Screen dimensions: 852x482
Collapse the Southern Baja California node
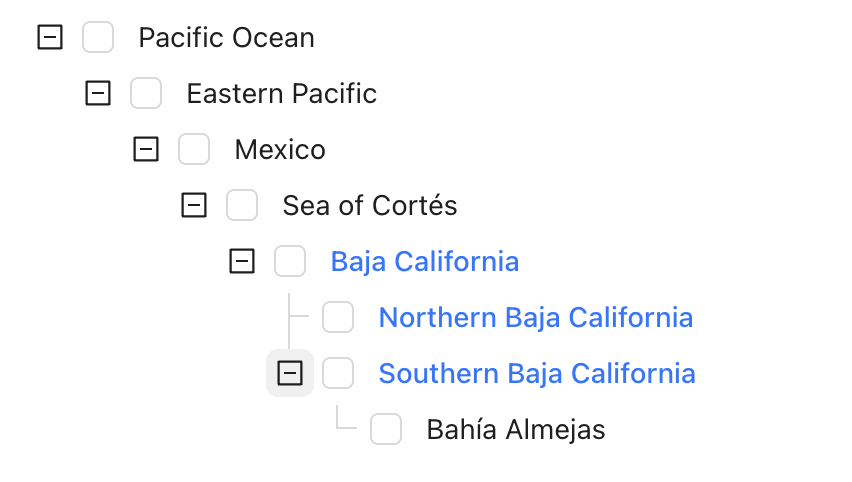(290, 374)
